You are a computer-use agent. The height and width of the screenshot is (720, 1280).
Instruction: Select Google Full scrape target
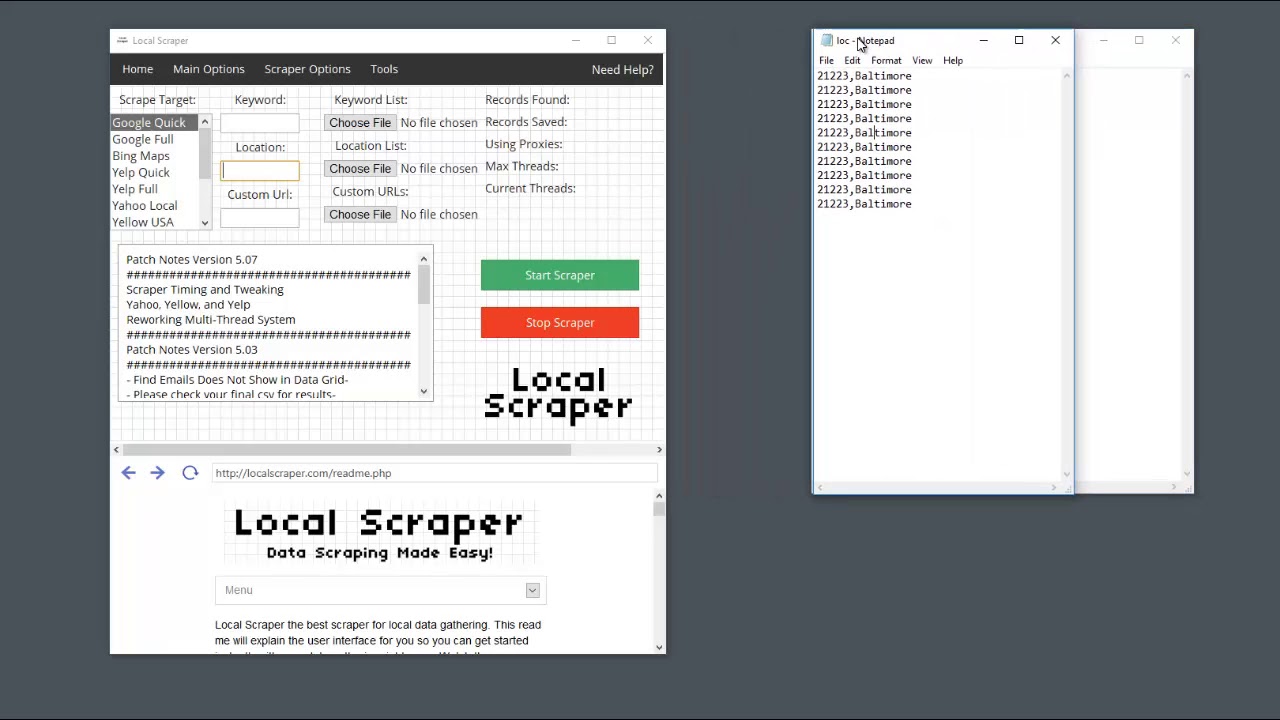click(154, 139)
